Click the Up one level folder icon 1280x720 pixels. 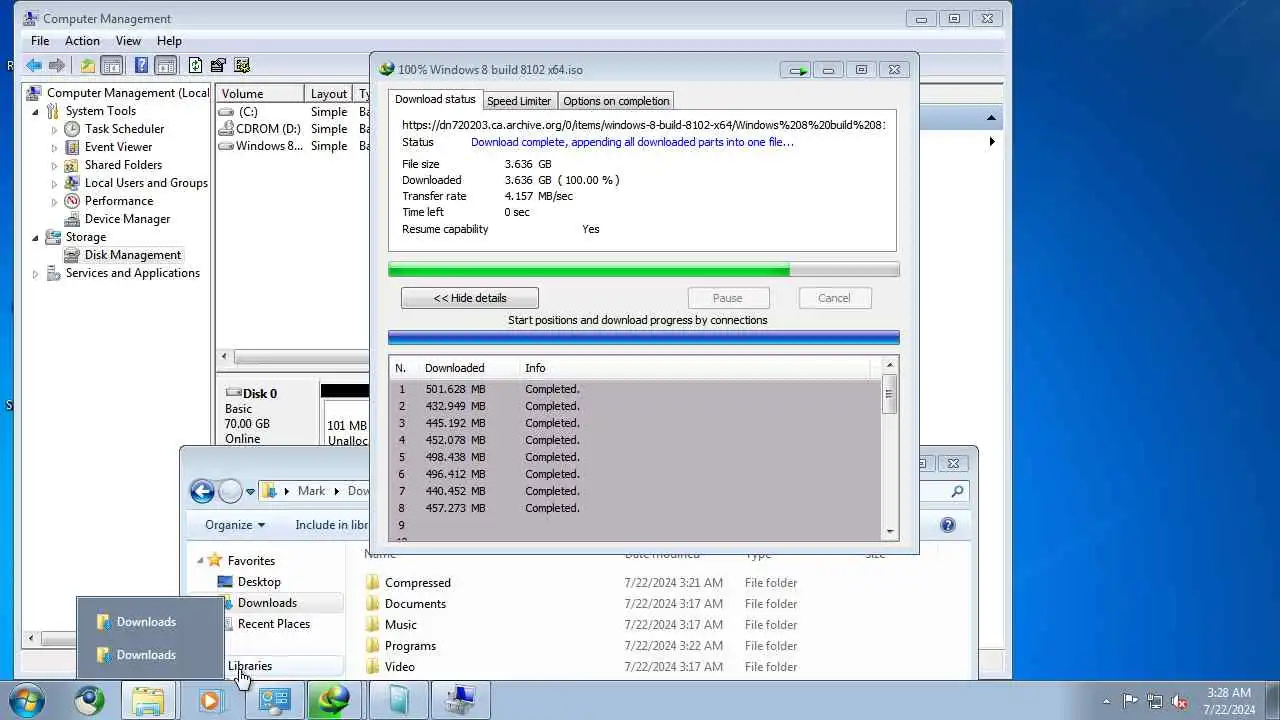88,65
